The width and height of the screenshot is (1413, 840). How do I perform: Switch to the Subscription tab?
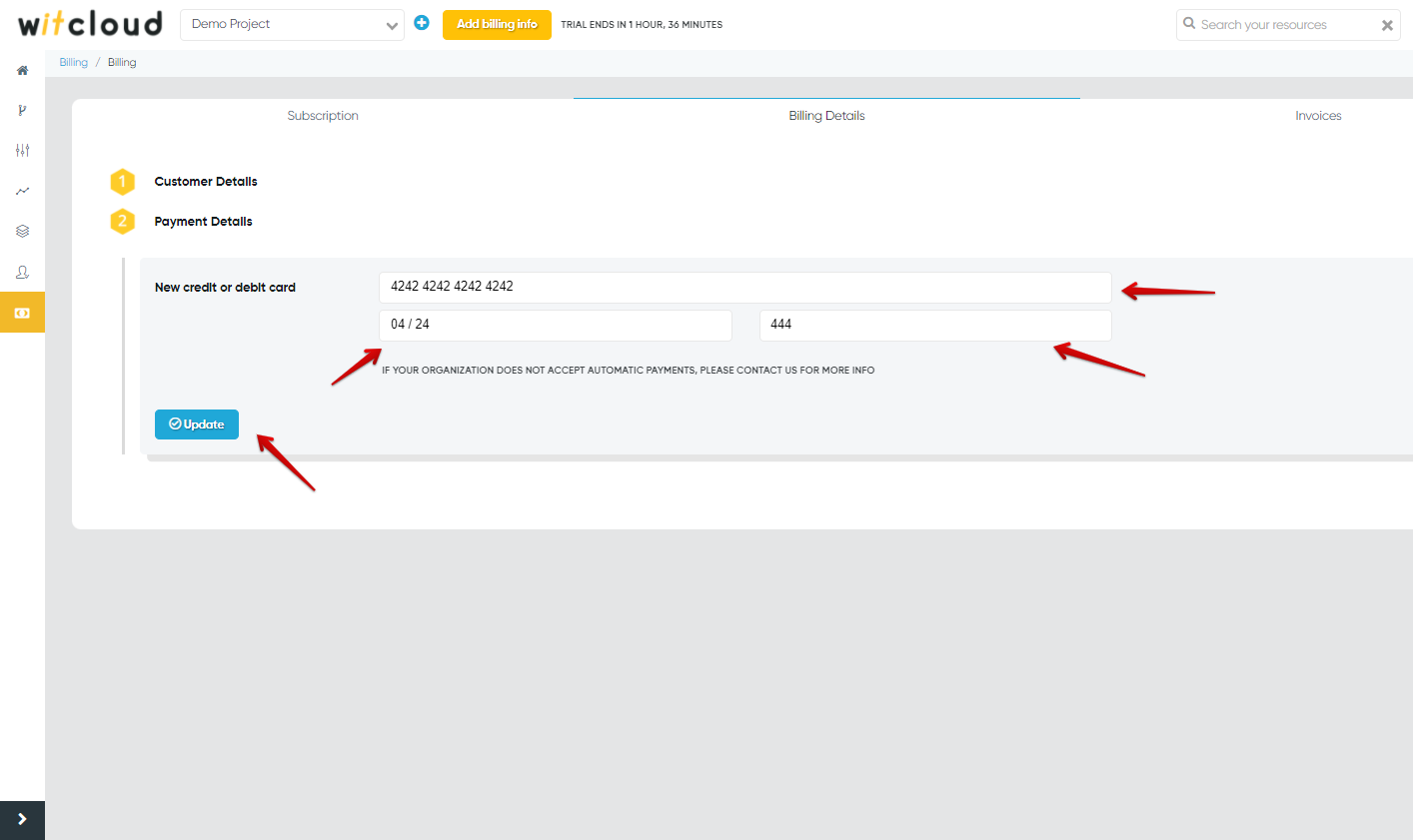click(323, 116)
